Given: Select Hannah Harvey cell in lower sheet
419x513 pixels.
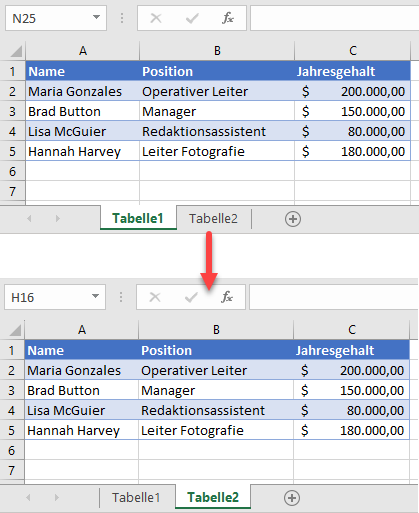Looking at the screenshot, I should click(82, 430).
